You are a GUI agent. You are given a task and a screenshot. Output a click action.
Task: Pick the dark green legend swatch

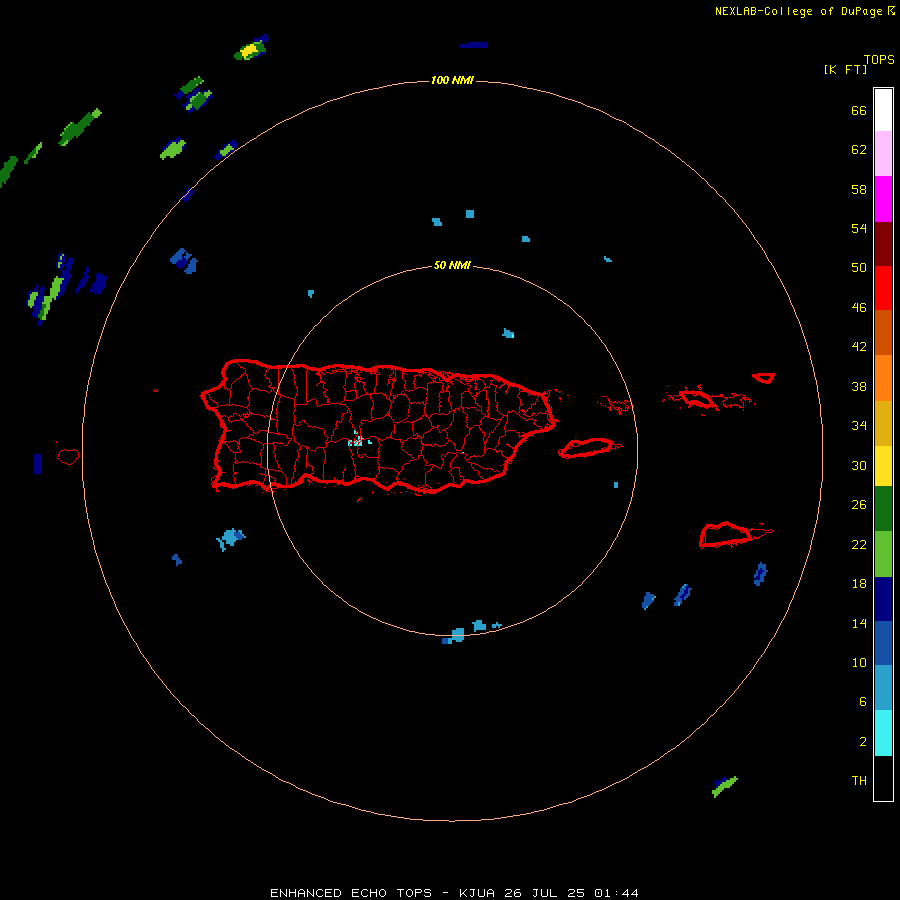coord(883,509)
